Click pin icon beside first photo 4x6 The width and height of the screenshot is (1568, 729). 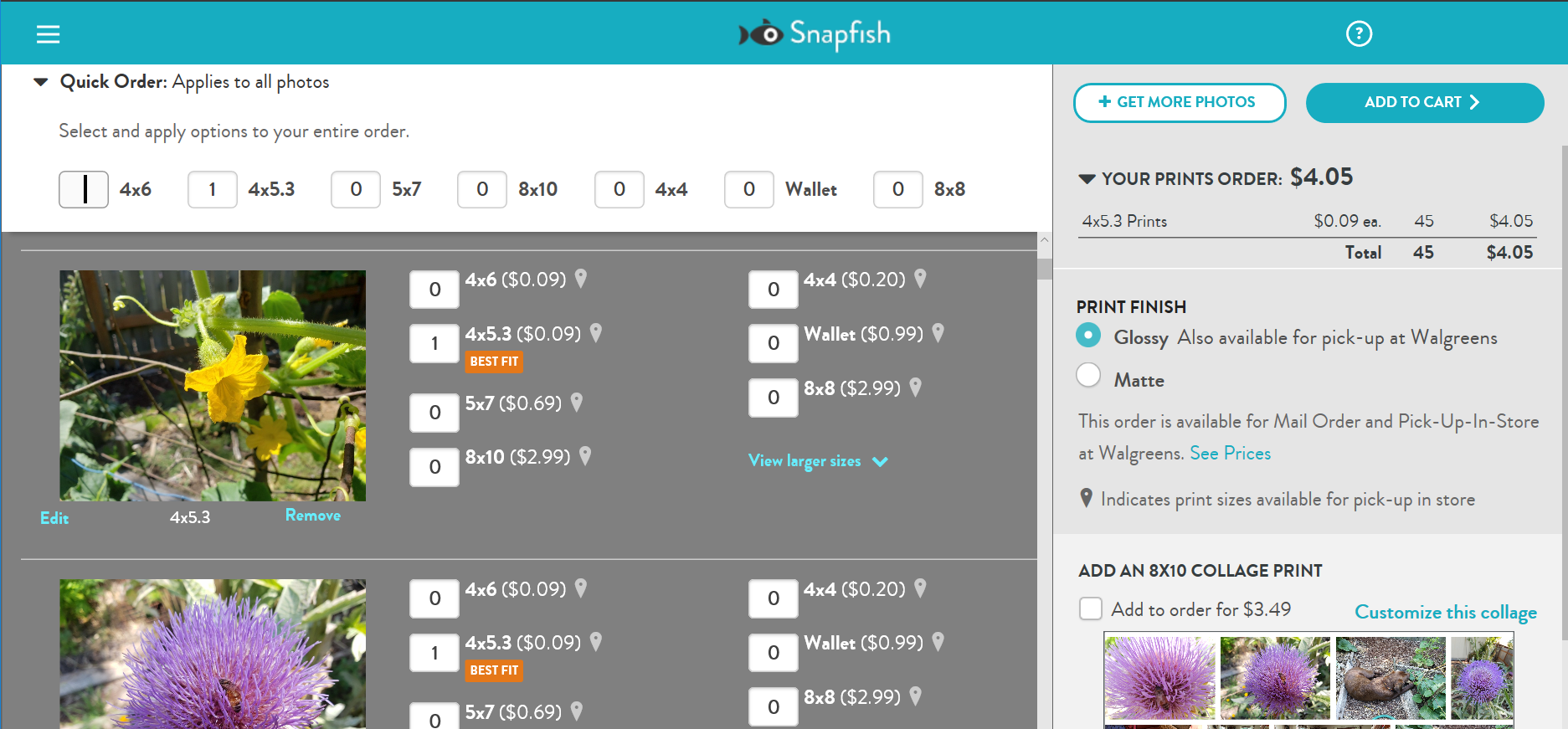581,279
